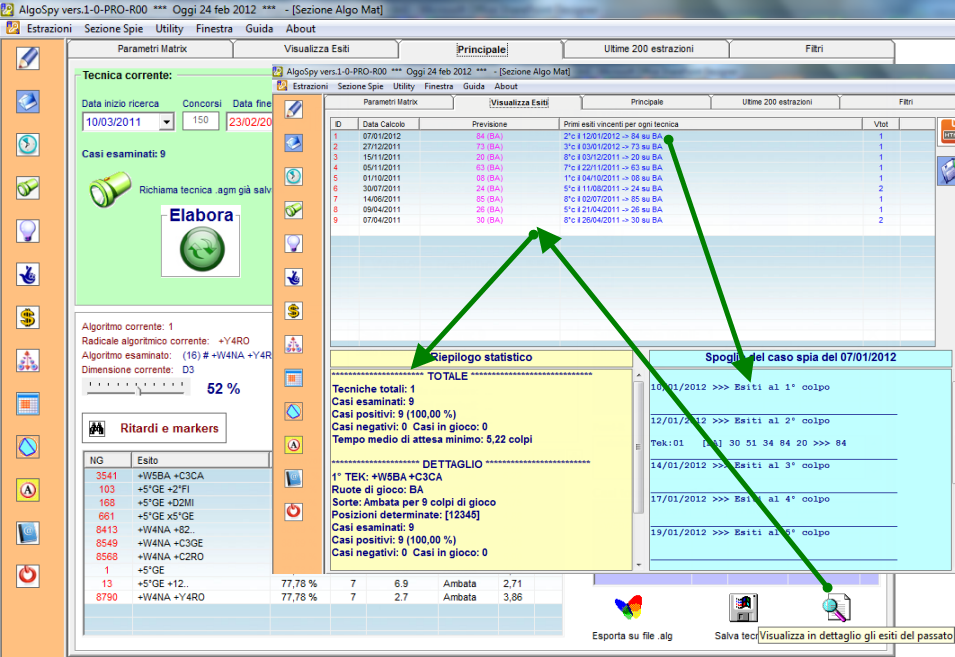Switch to the outer Visualizza Esiti tab
The height and width of the screenshot is (657, 955).
[317, 49]
